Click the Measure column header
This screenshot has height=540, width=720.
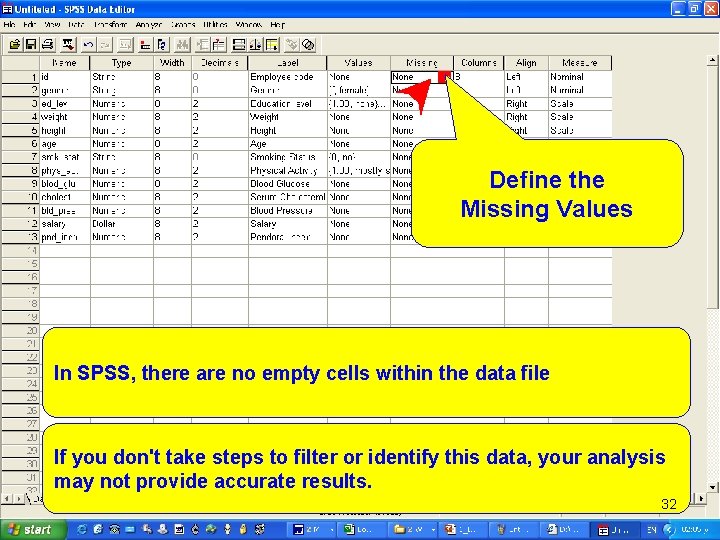coord(580,63)
